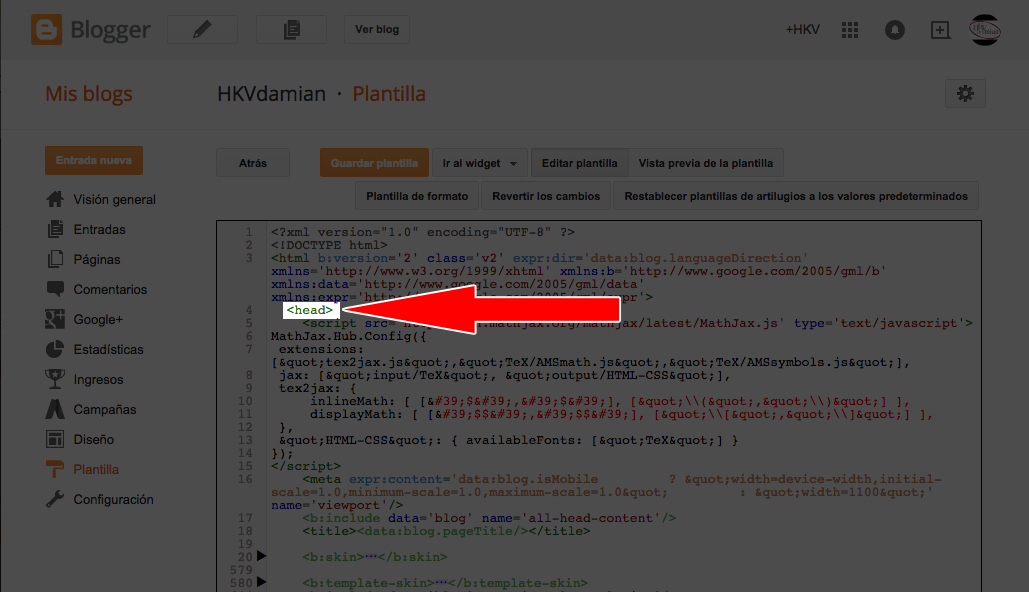The image size is (1029, 592).
Task: Click the wrench icon beside Configuración
Action: (55, 499)
